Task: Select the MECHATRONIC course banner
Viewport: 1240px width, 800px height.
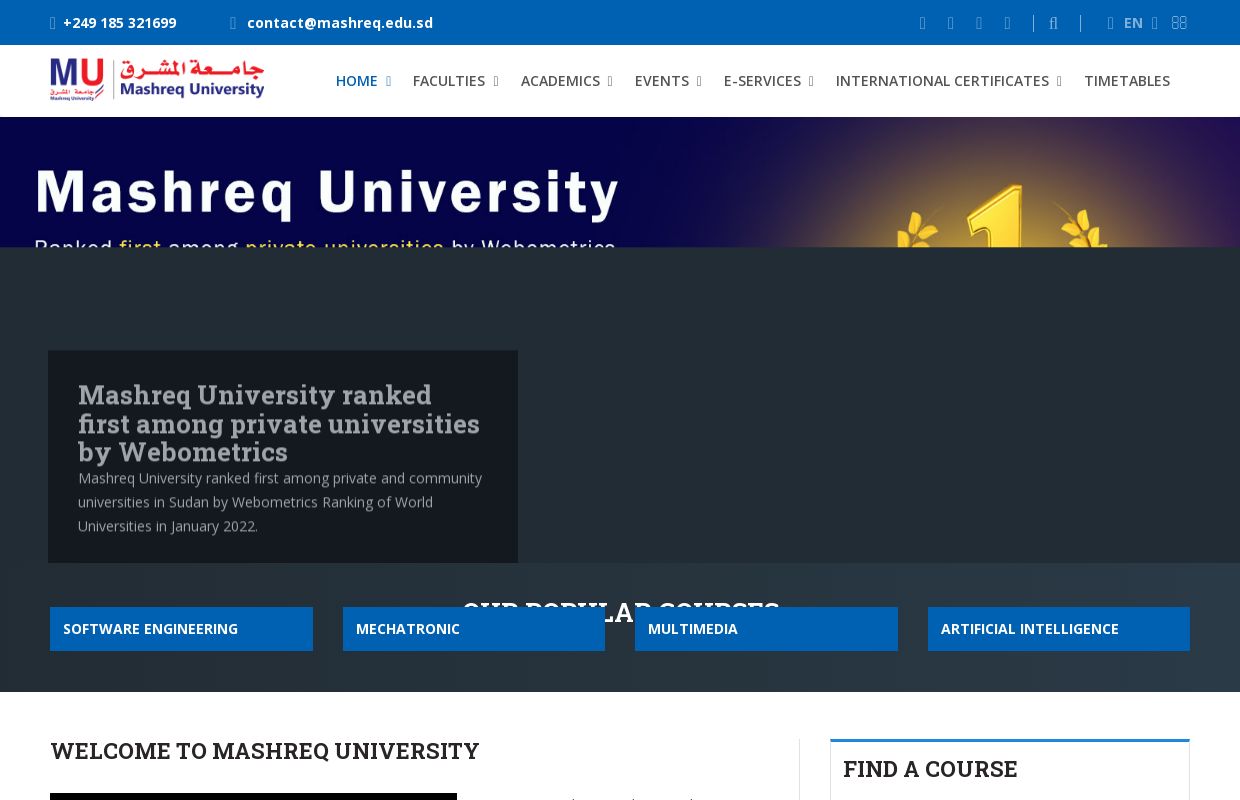Action: pyautogui.click(x=473, y=629)
